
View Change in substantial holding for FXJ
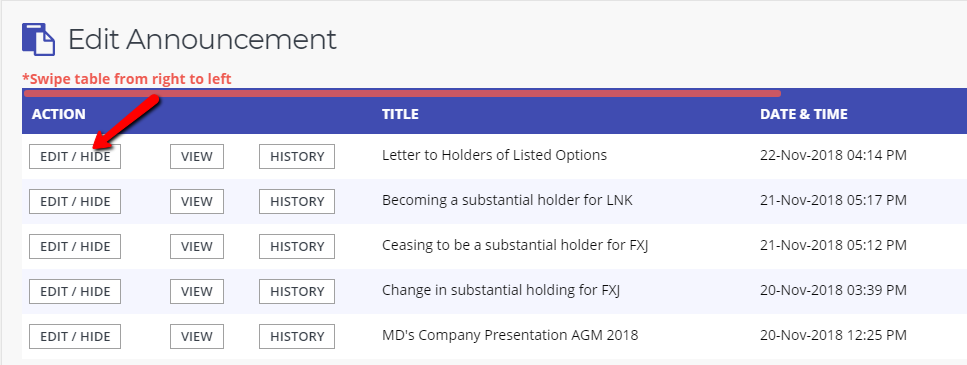click(x=197, y=292)
